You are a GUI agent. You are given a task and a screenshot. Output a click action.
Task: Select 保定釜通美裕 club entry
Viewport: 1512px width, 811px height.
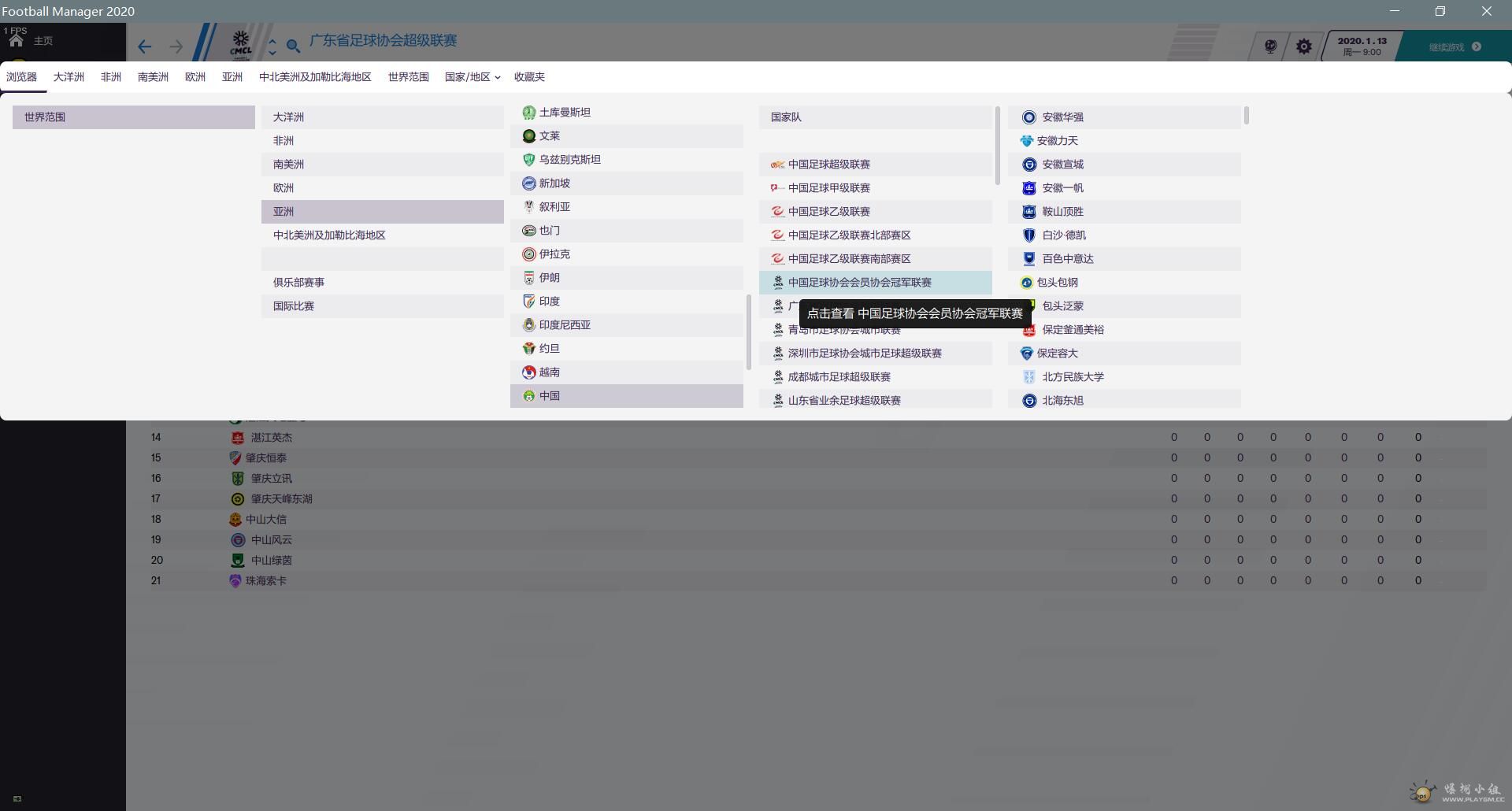pos(1125,329)
